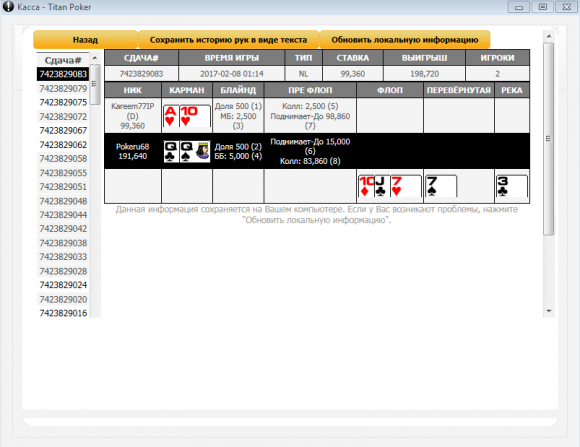Click Сохранить историю рук в виде текста
Screen dimensions: 580x447
click(228, 40)
